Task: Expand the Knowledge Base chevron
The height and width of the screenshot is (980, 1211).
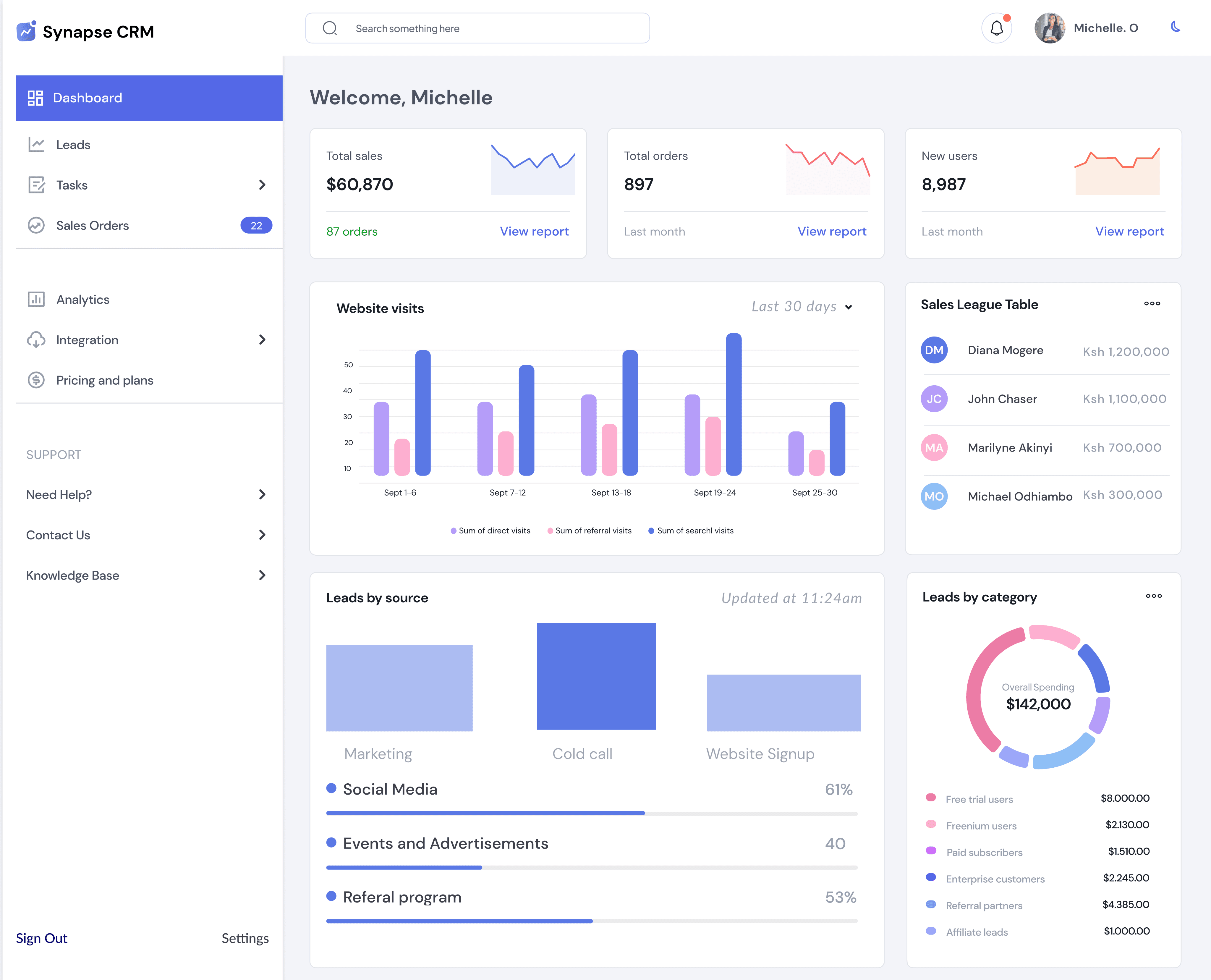Action: [262, 575]
